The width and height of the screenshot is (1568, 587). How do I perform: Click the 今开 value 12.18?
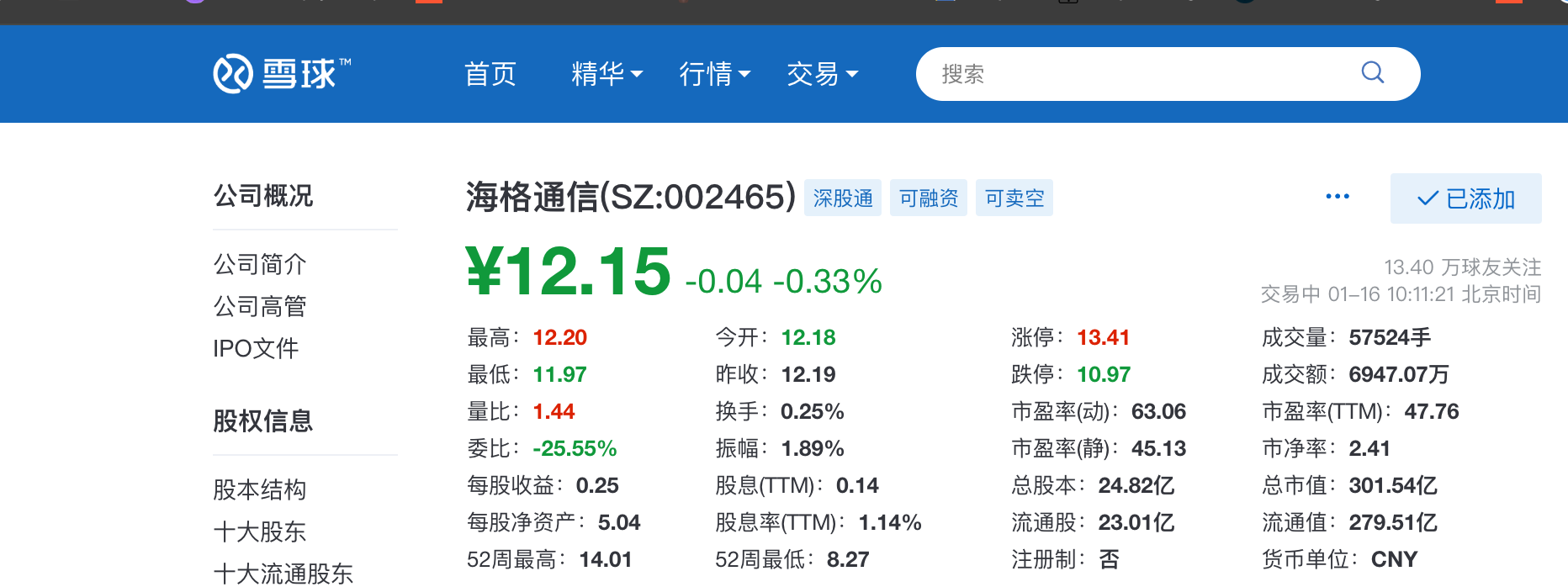(808, 337)
